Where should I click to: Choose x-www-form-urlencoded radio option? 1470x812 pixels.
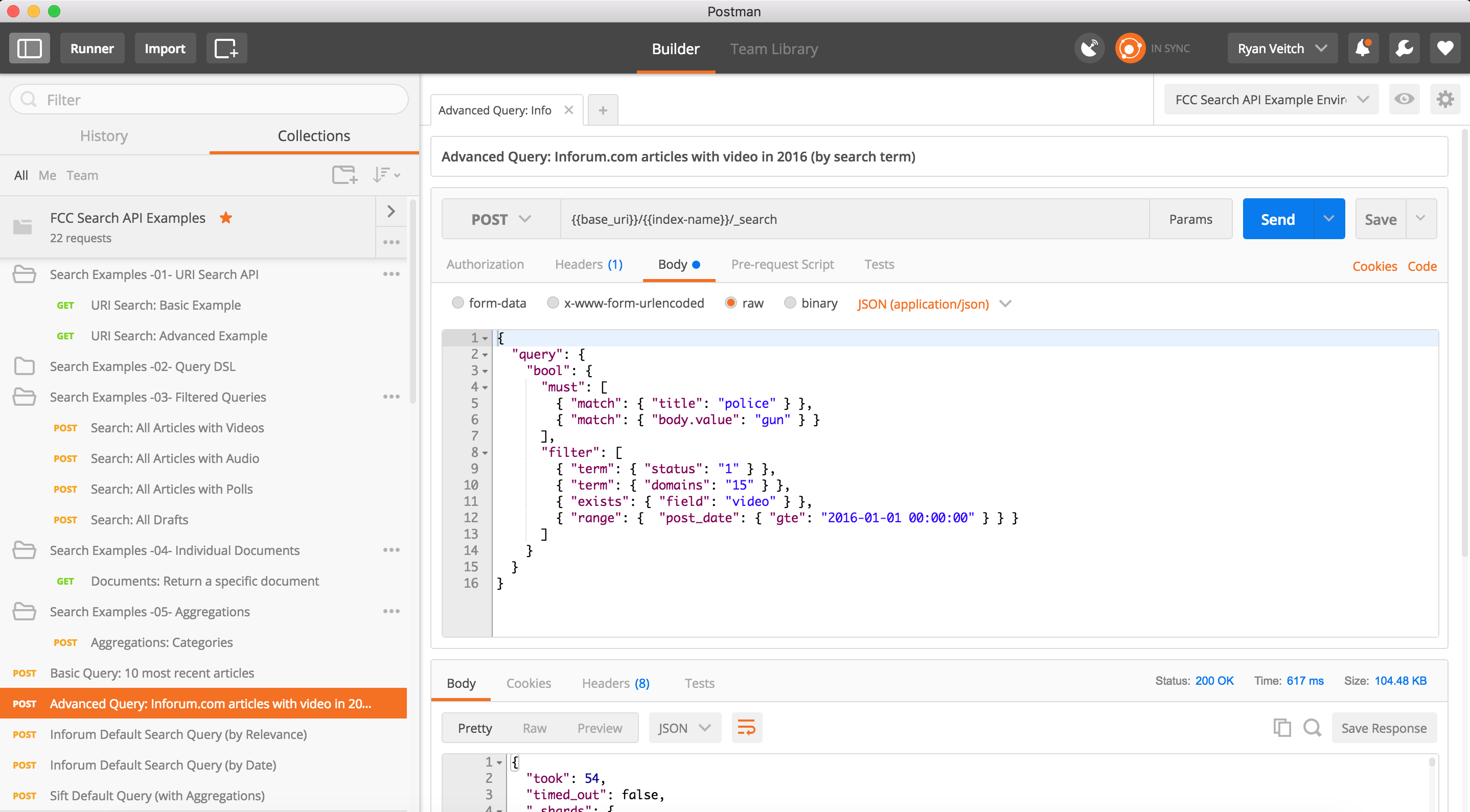tap(553, 303)
